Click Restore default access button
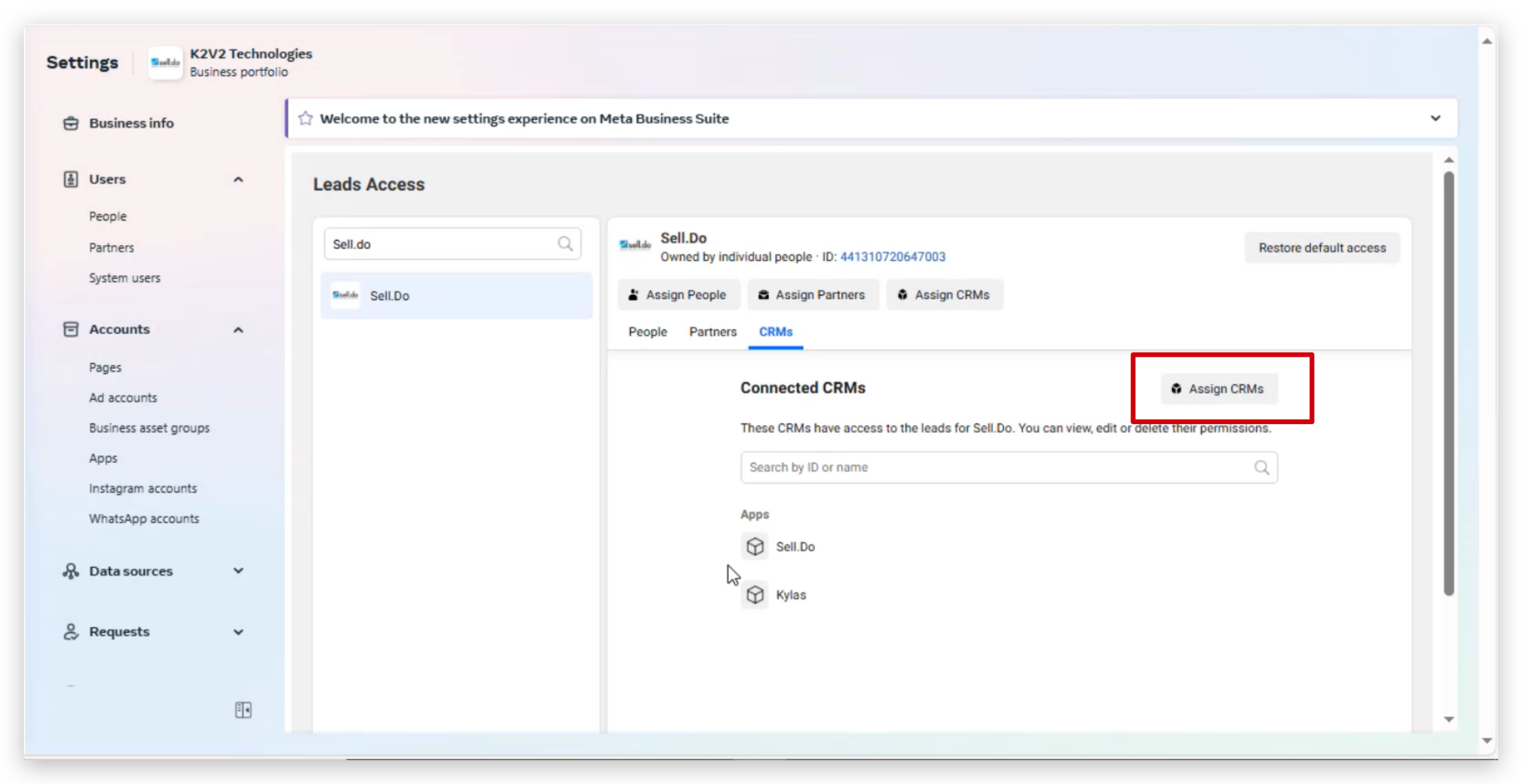The width and height of the screenshot is (1522, 784). coord(1322,248)
